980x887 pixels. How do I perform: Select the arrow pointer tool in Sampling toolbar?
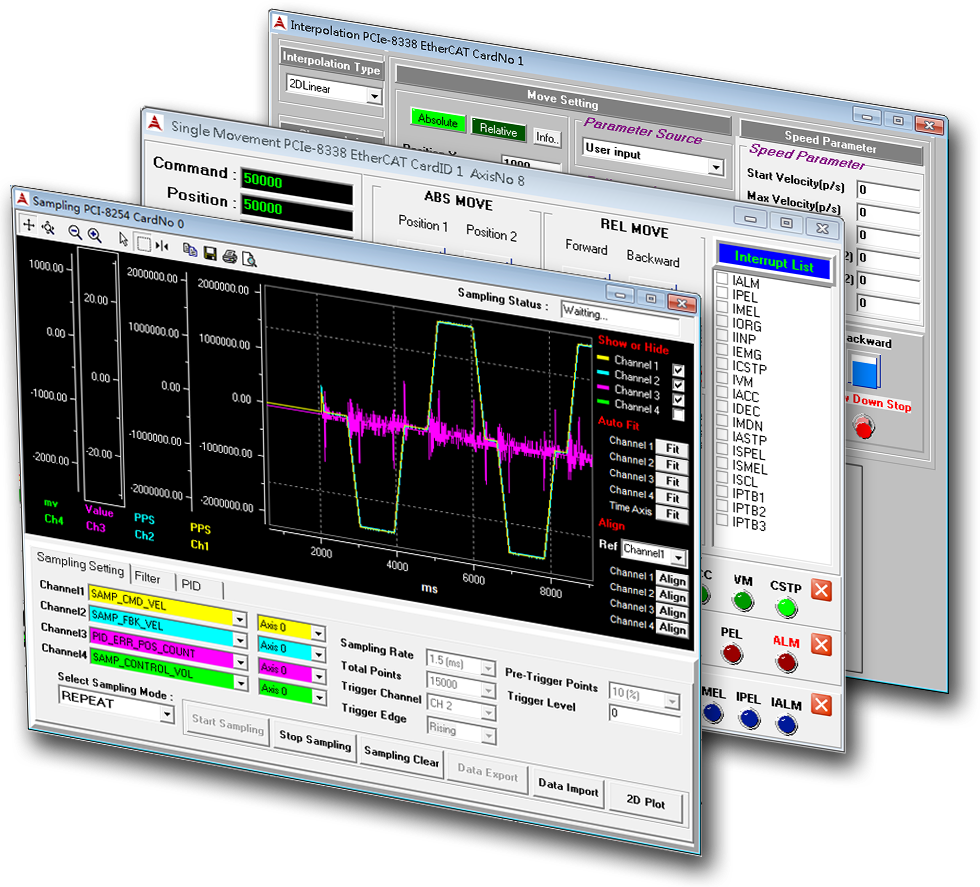pyautogui.click(x=124, y=239)
